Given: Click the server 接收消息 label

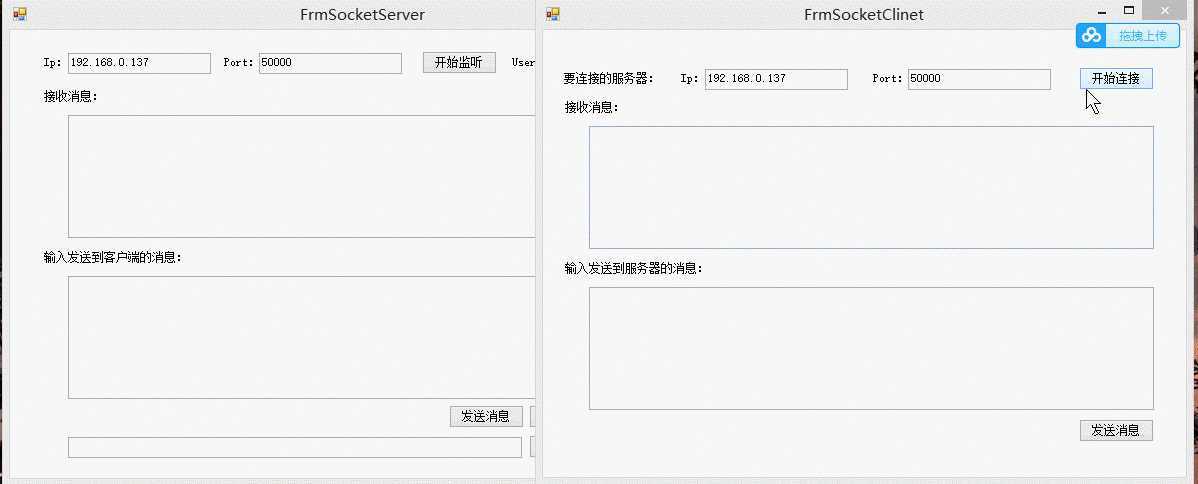Looking at the screenshot, I should pos(71,96).
